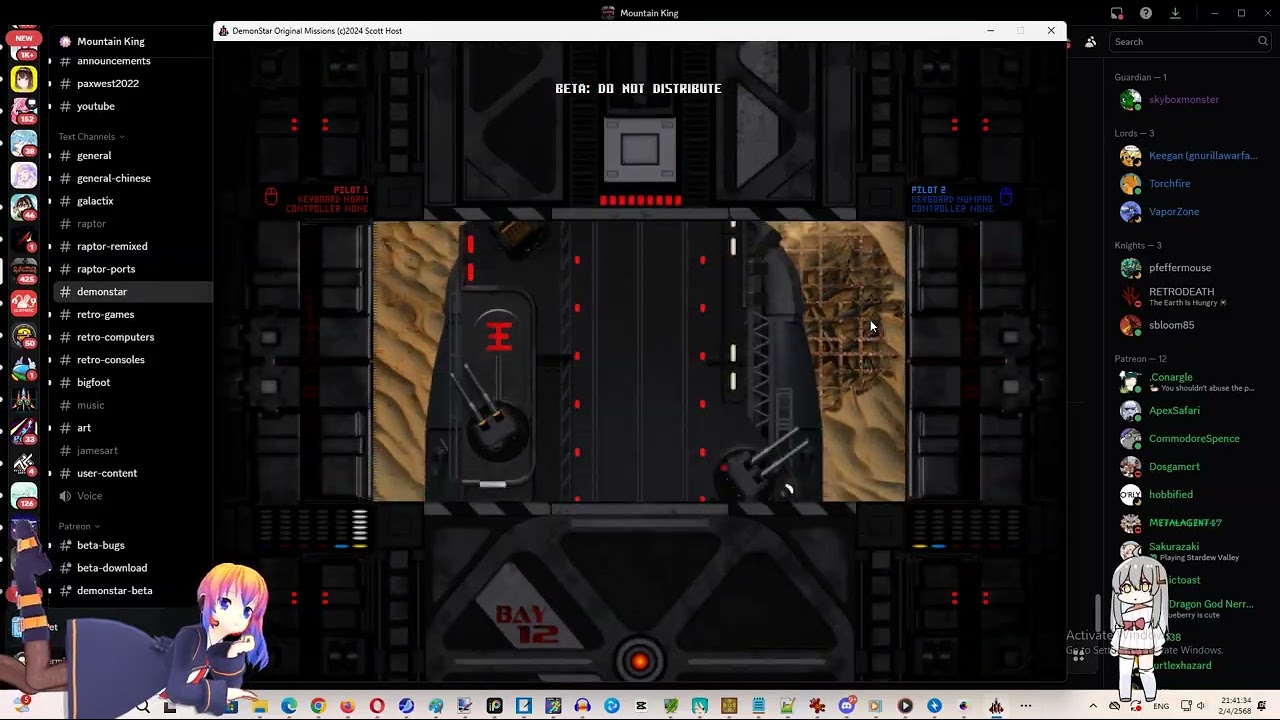Switch the ENG input language indicator

point(1161,706)
